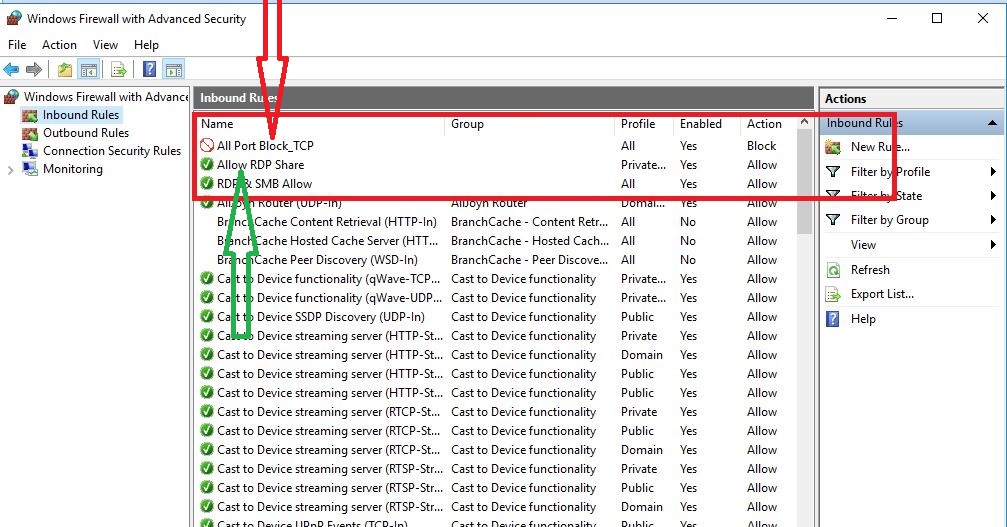Sort by the Name column header
The height and width of the screenshot is (527, 1007).
(x=319, y=124)
